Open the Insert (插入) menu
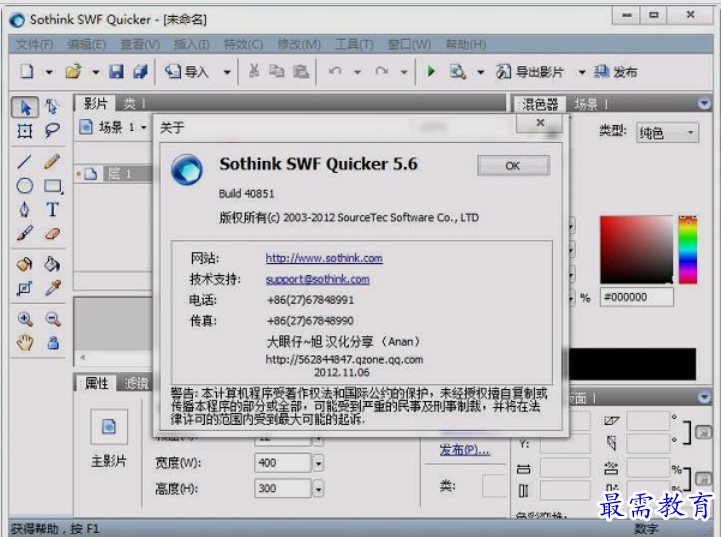The image size is (721, 537). pos(191,45)
